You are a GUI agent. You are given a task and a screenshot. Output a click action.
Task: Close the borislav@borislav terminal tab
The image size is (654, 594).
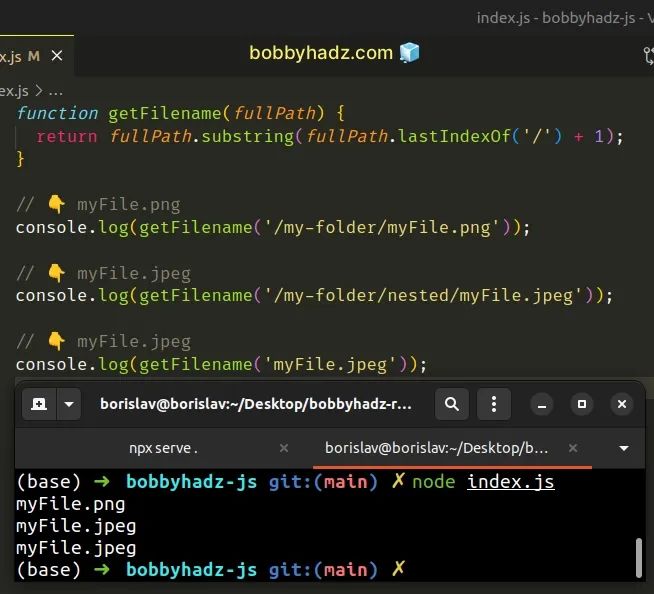pyautogui.click(x=573, y=448)
